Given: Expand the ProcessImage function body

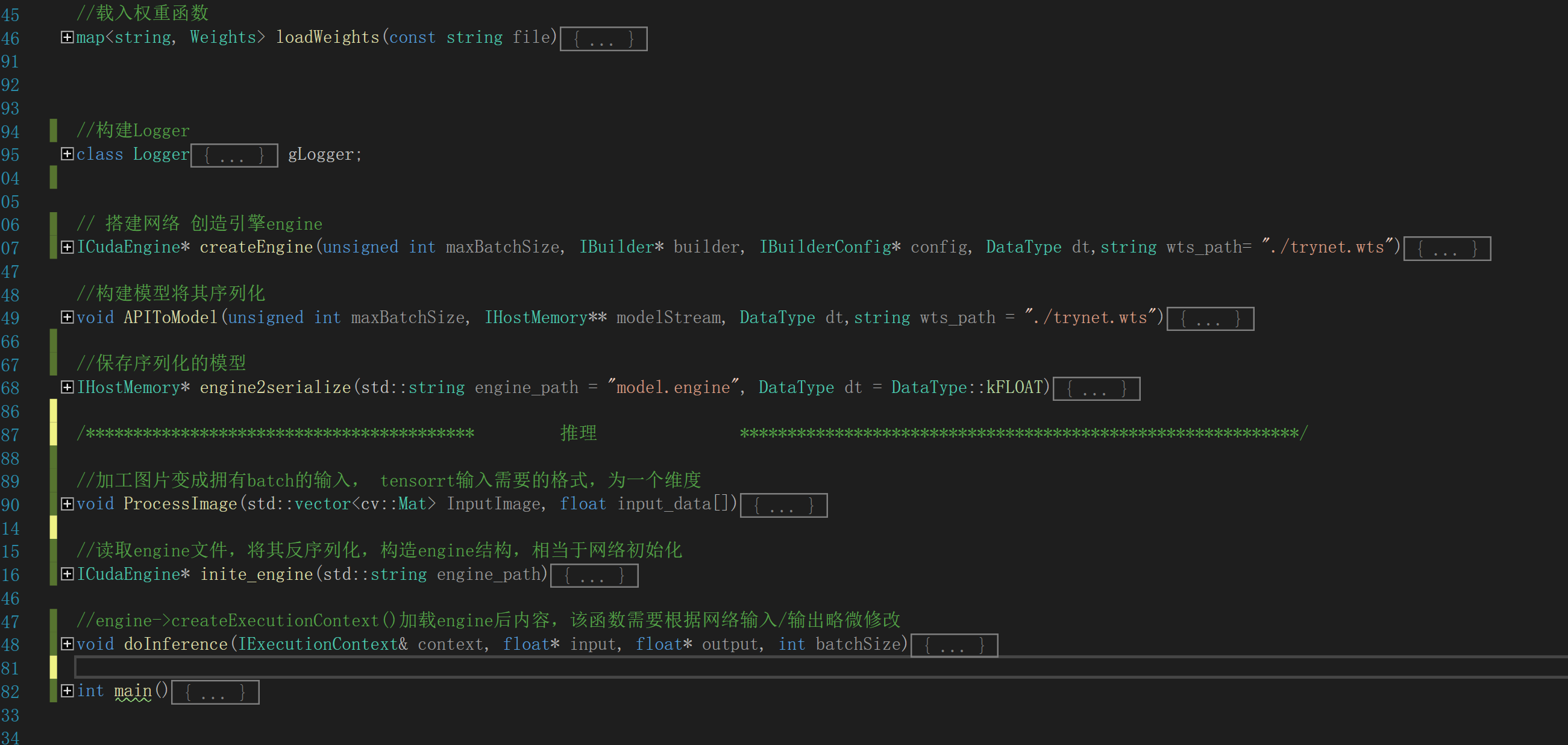Looking at the screenshot, I should 67,505.
